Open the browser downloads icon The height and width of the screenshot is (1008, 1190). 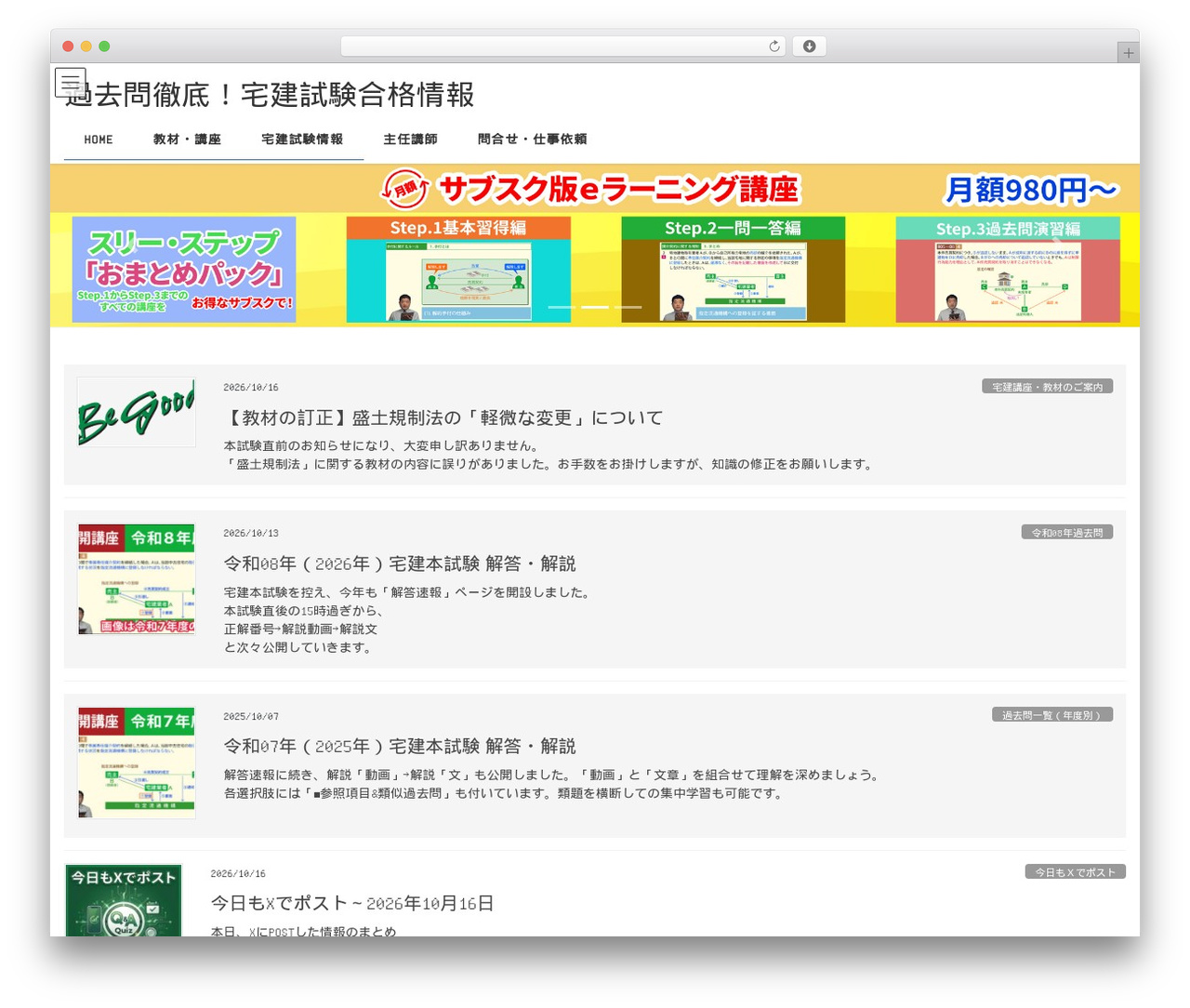(x=809, y=46)
